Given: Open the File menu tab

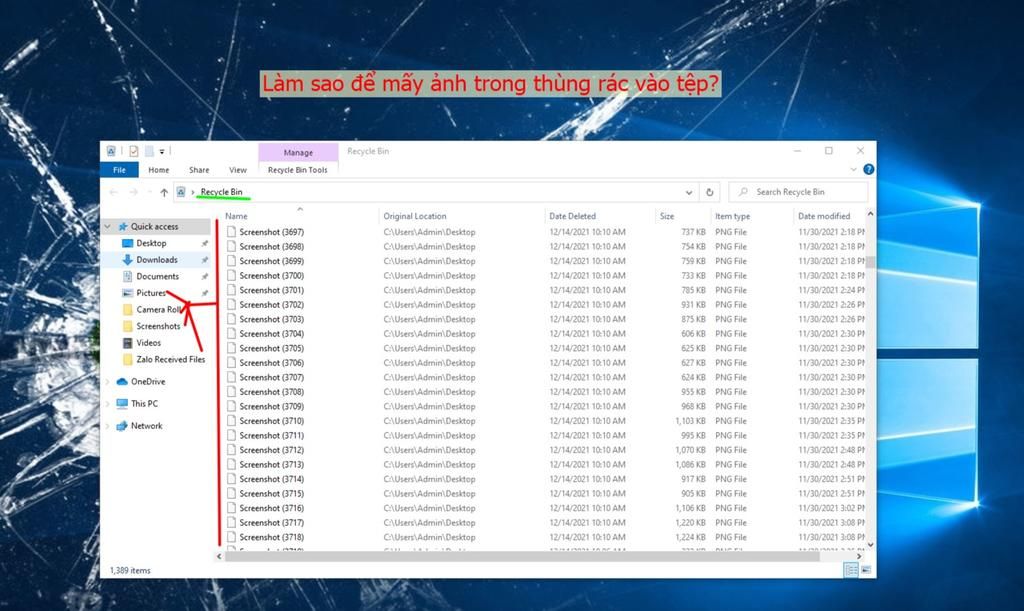Looking at the screenshot, I should [120, 170].
